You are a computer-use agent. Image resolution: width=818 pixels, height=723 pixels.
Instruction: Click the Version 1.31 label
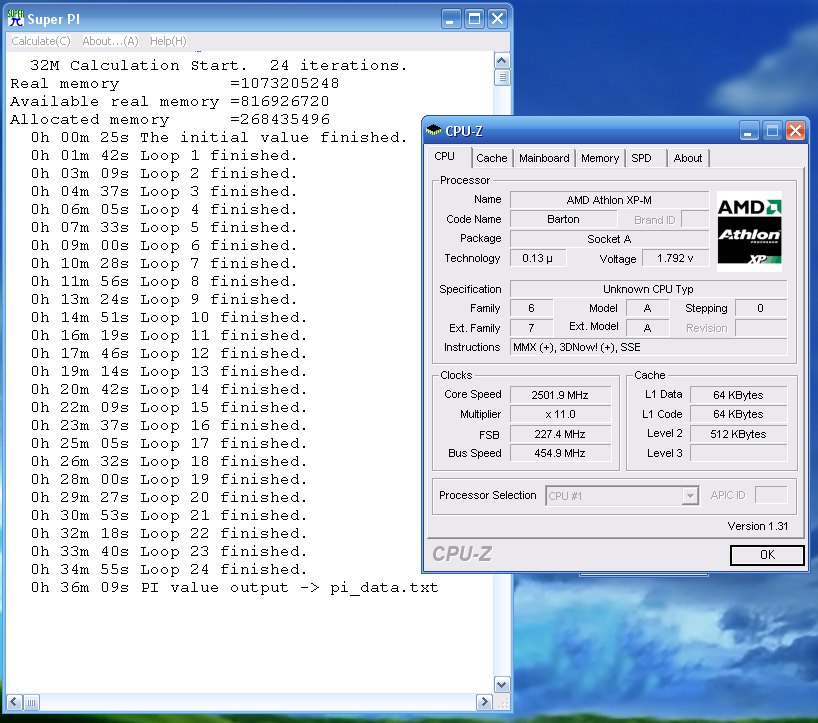pyautogui.click(x=757, y=526)
